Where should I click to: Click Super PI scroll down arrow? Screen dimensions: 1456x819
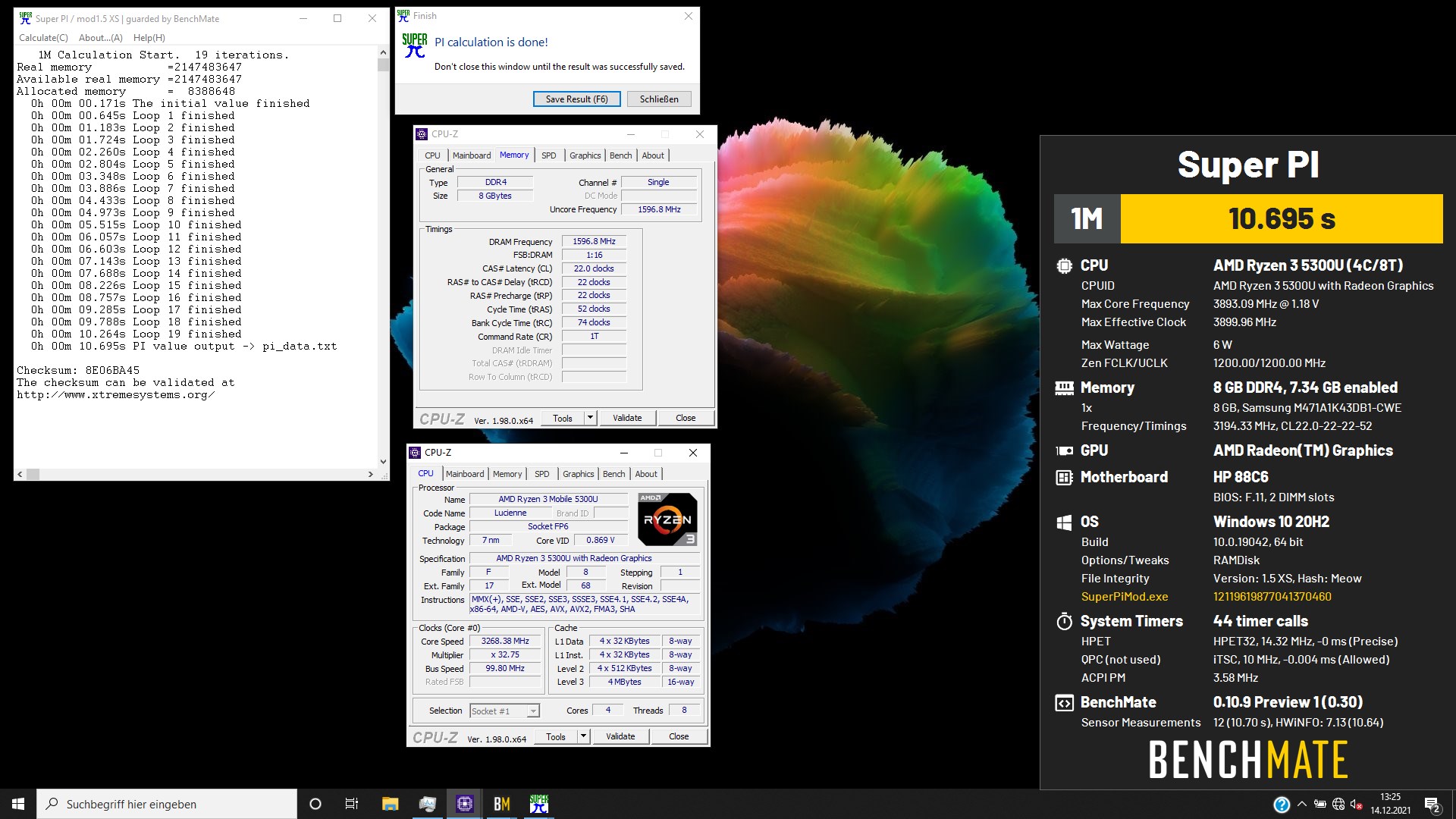(383, 461)
